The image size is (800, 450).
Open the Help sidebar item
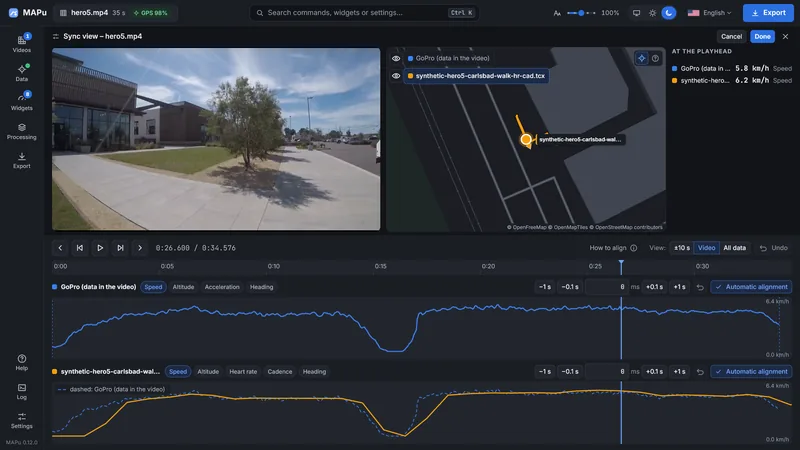pyautogui.click(x=21, y=362)
